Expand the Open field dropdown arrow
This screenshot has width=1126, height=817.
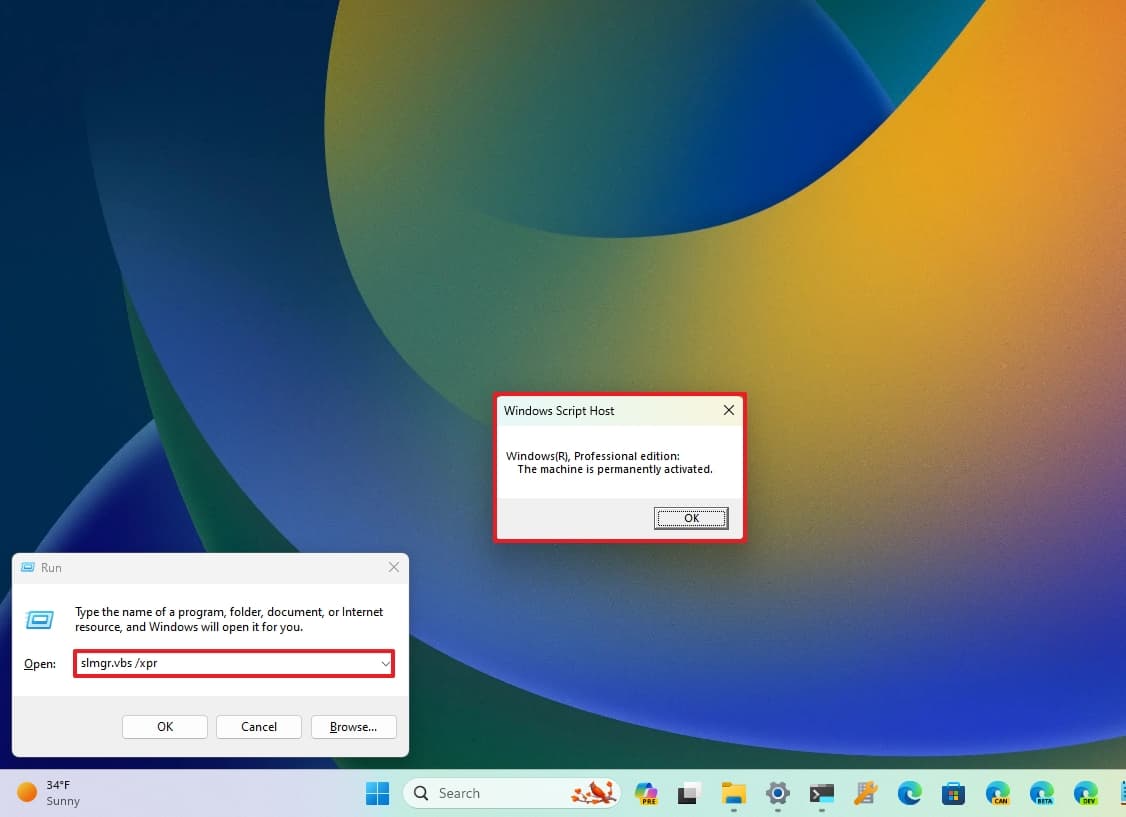pos(385,663)
